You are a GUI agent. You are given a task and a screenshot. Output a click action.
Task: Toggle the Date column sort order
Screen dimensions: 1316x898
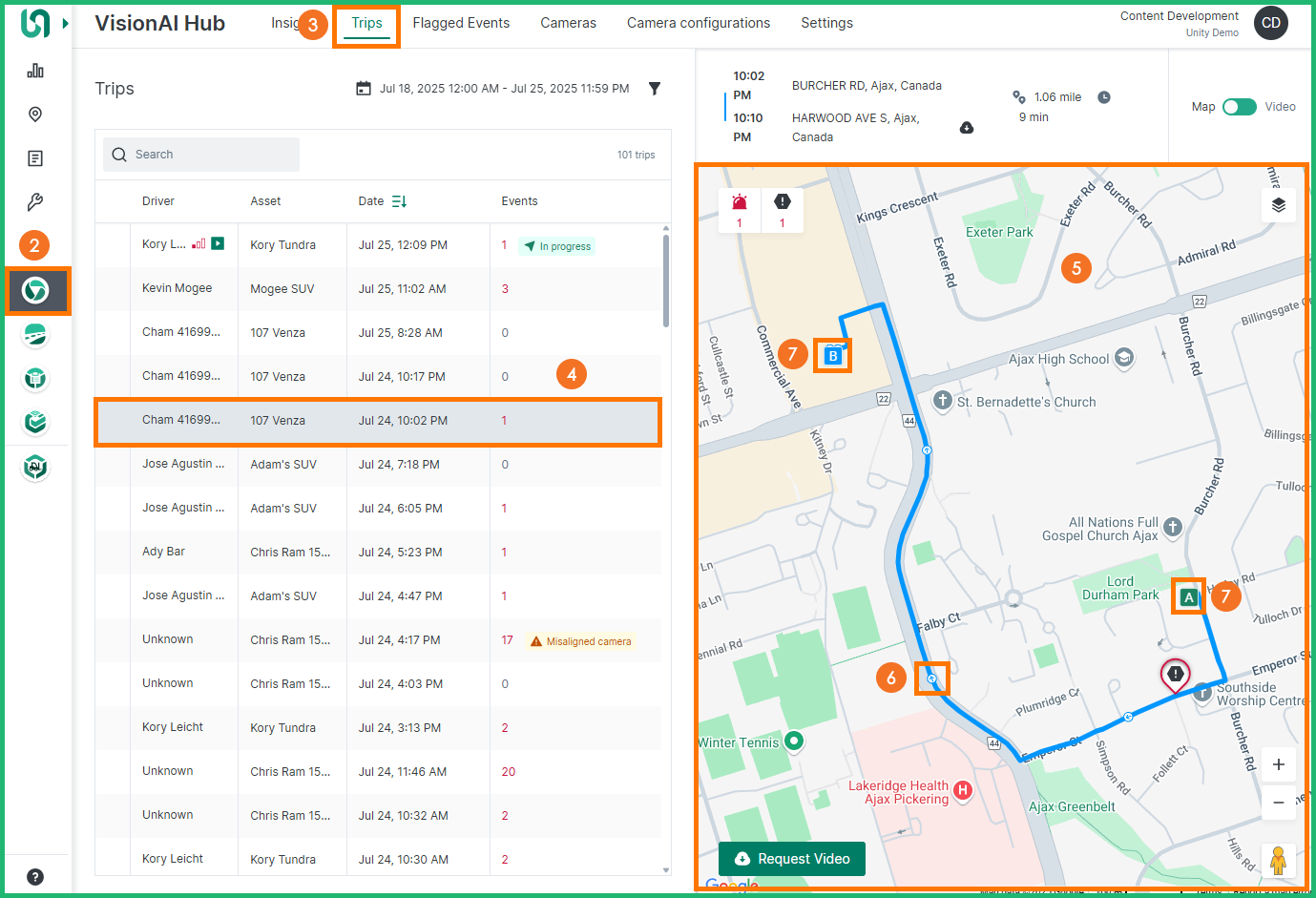(x=399, y=201)
